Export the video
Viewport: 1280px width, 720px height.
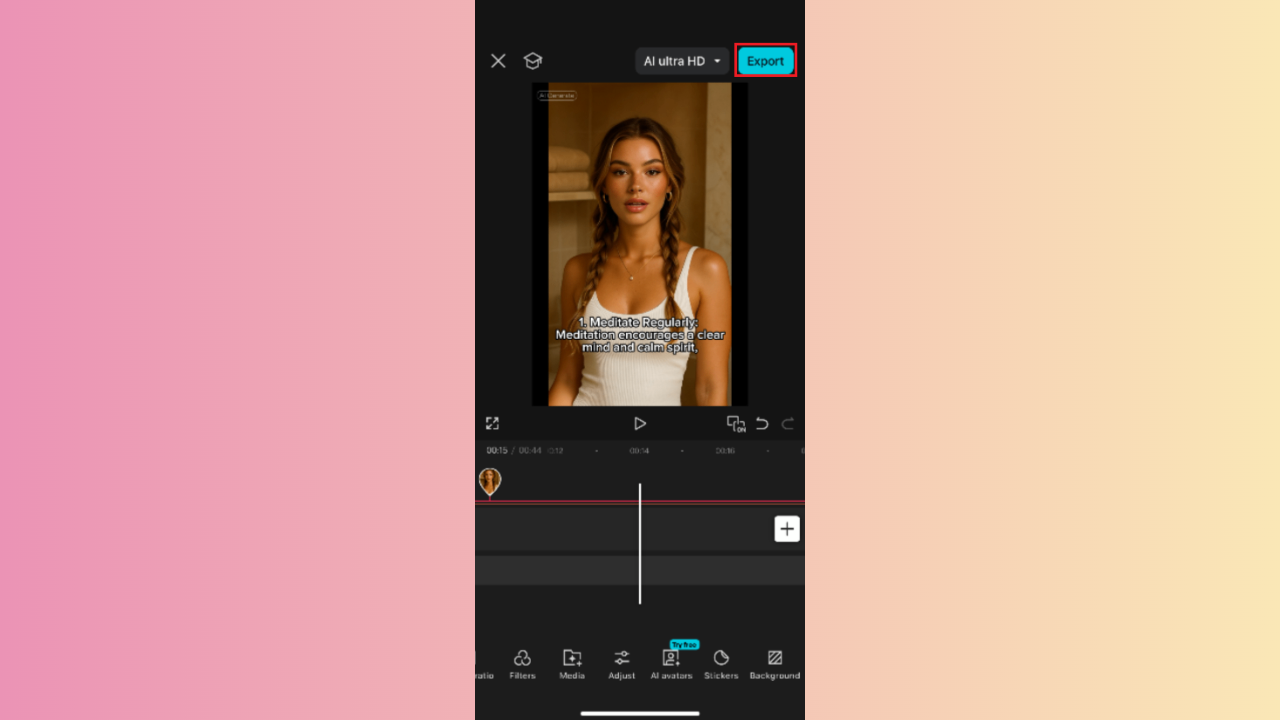(765, 60)
